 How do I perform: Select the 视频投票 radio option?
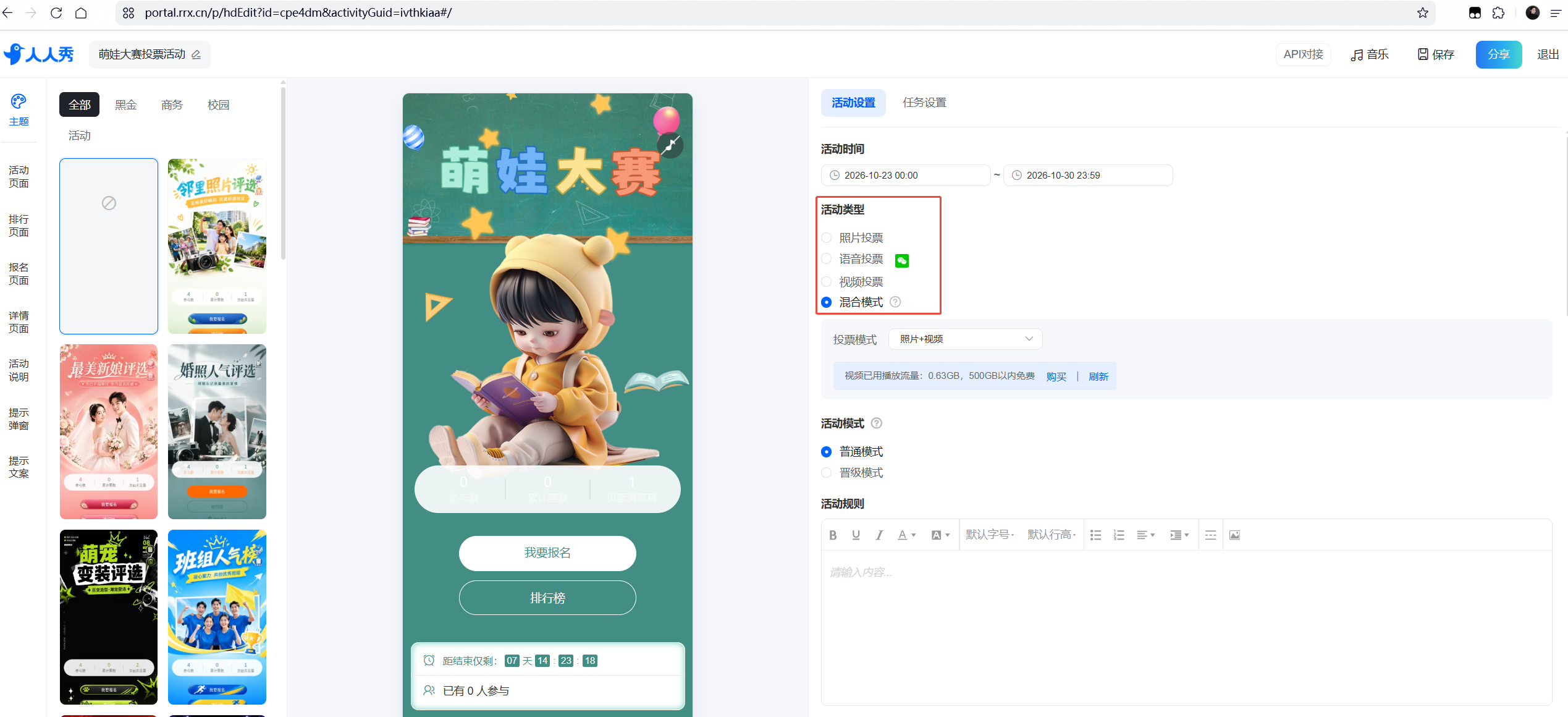[827, 282]
